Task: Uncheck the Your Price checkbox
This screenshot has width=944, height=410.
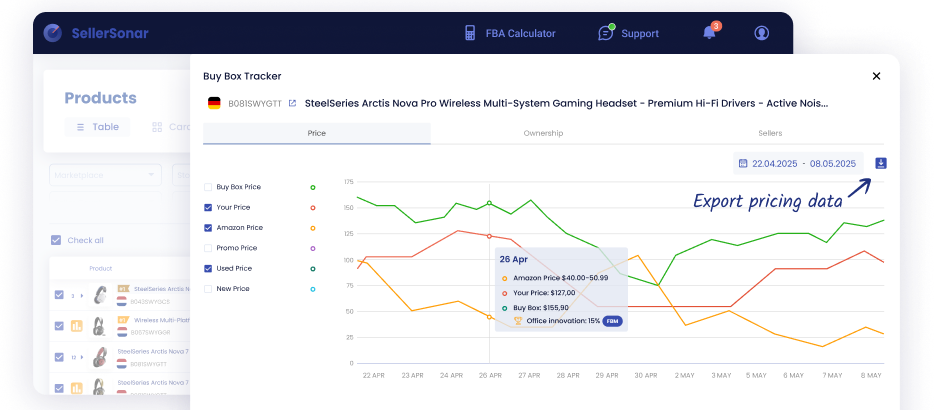Action: click(208, 208)
